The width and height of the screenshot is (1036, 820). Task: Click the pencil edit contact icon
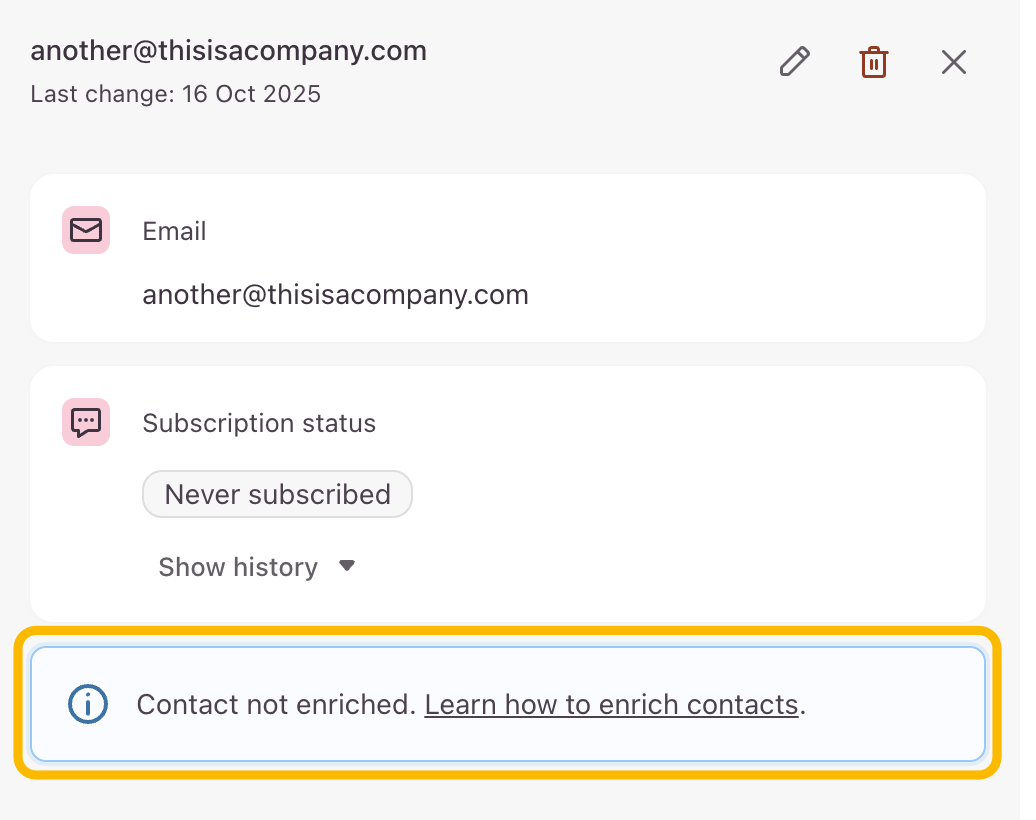coord(794,62)
